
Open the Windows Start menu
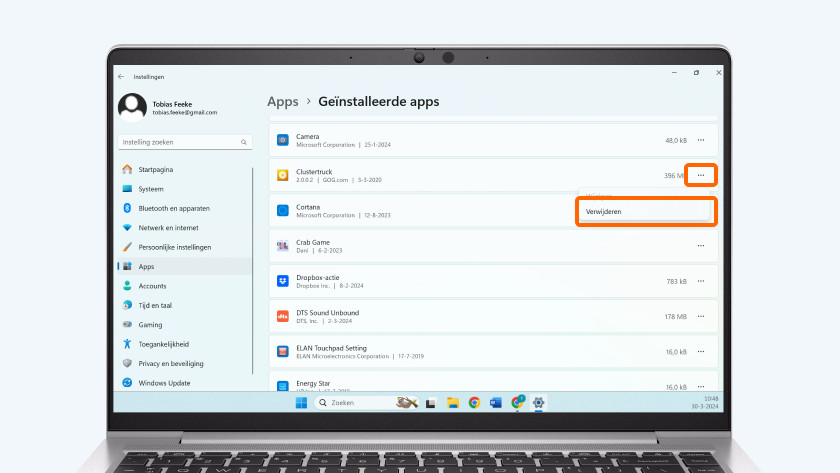click(x=302, y=402)
